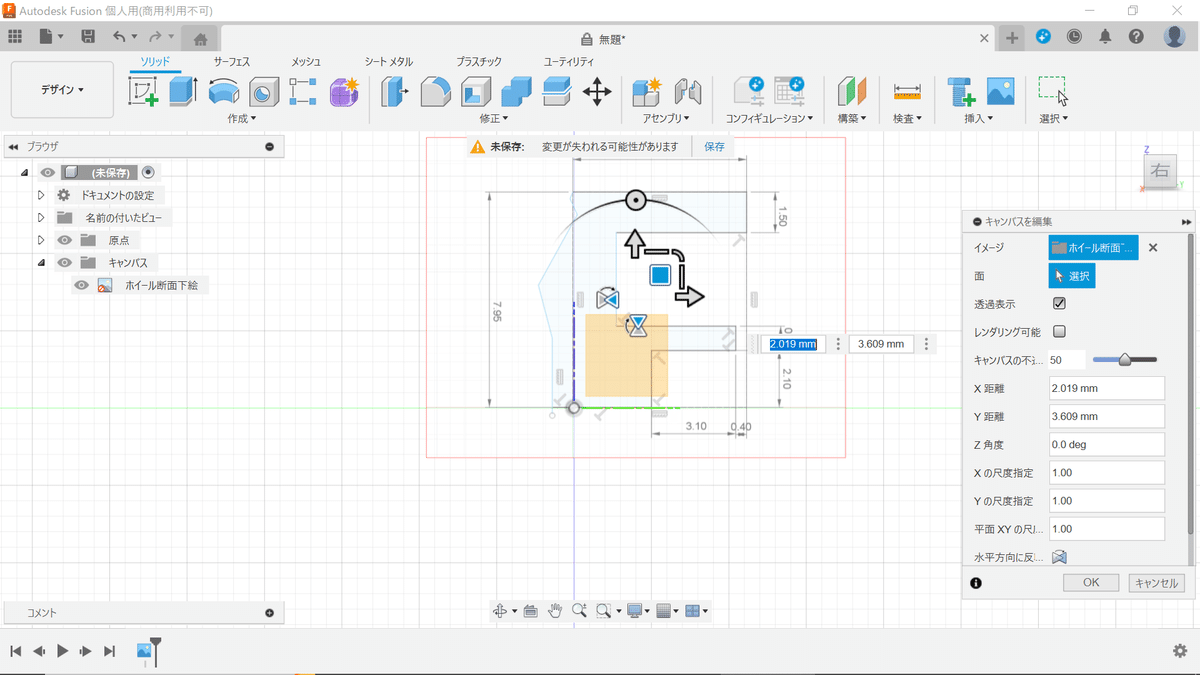Select the Create Sketch tool icon
1200x675 pixels.
click(144, 92)
